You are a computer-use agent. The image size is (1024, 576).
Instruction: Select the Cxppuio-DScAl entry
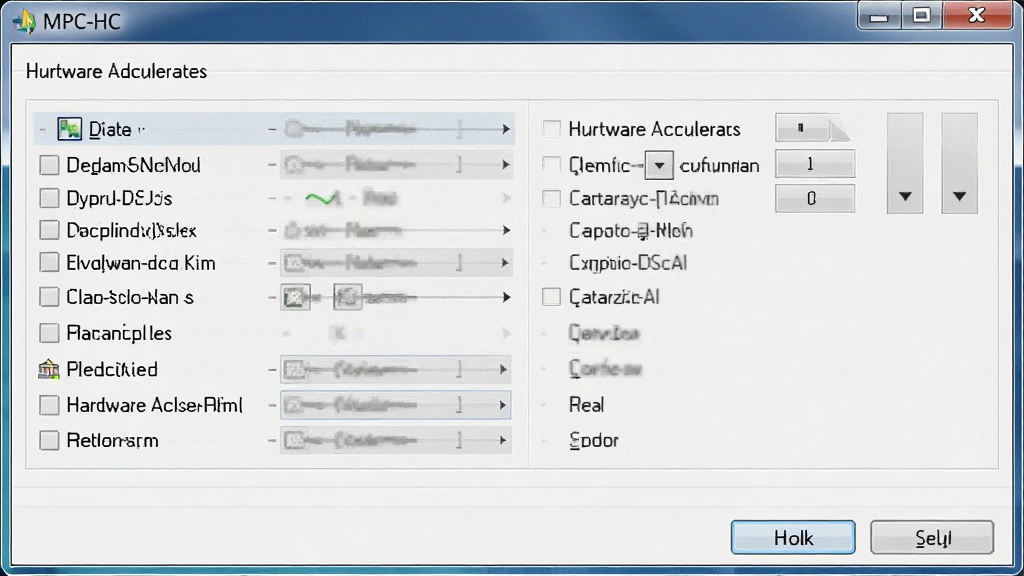(x=628, y=263)
